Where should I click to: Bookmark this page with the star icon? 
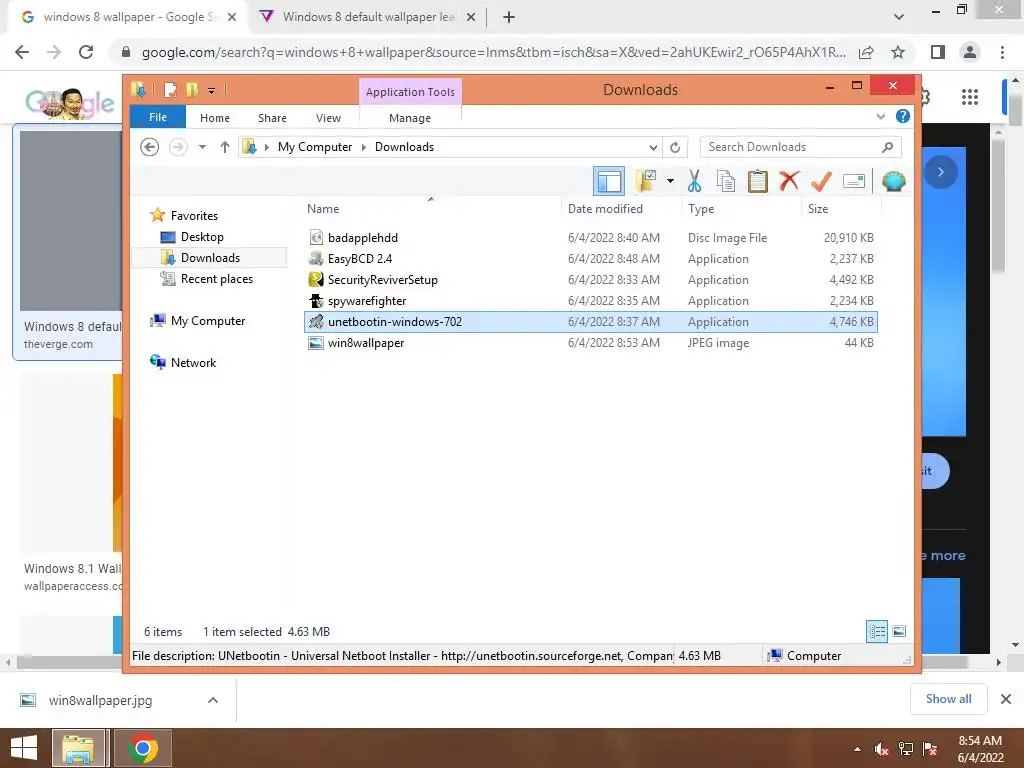click(x=898, y=52)
